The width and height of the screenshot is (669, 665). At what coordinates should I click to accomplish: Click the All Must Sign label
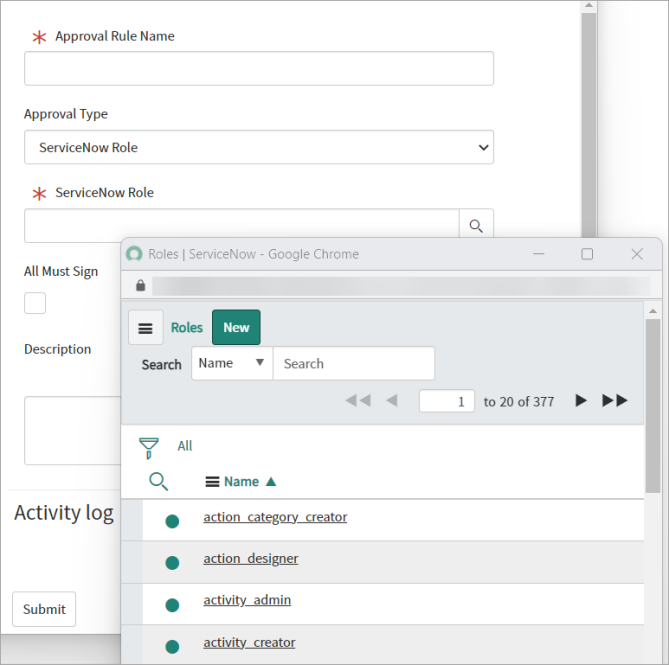coord(61,271)
